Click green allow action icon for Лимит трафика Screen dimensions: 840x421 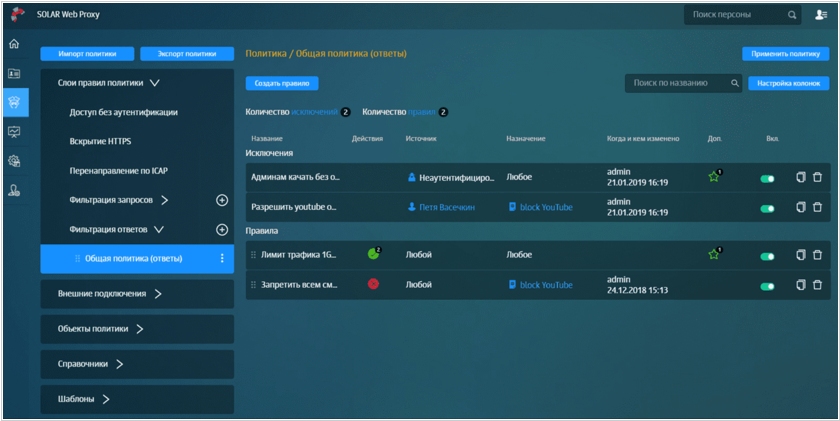pyautogui.click(x=373, y=254)
